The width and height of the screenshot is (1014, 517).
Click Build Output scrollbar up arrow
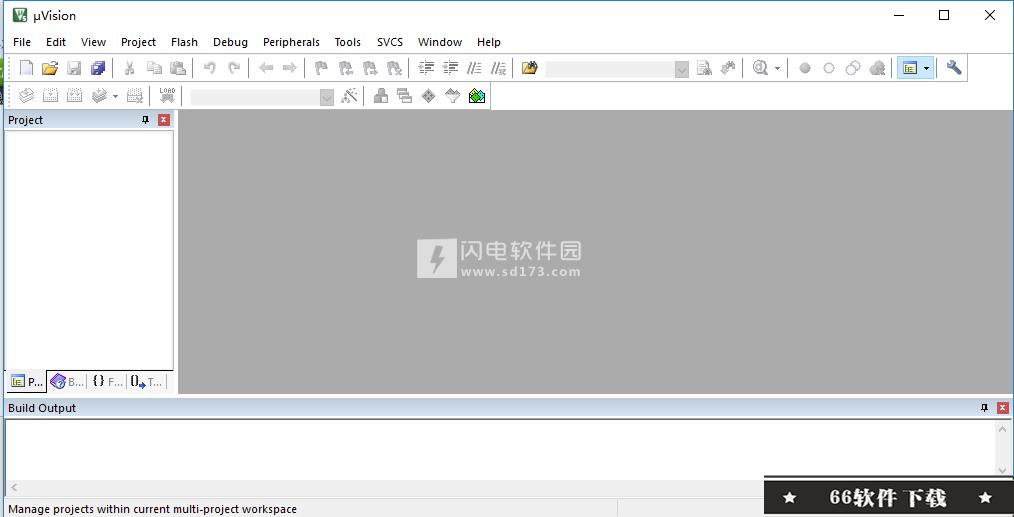tap(1002, 428)
